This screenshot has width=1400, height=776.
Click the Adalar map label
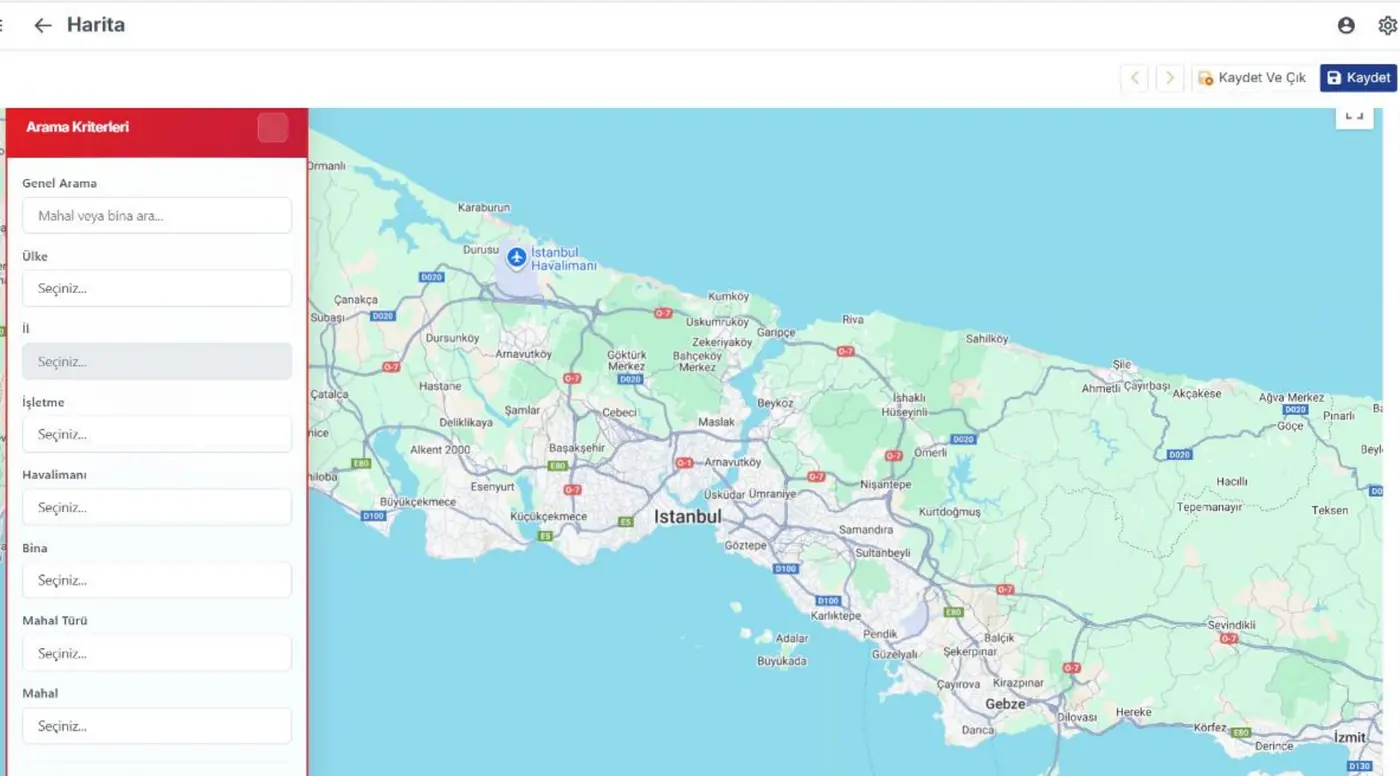click(792, 638)
